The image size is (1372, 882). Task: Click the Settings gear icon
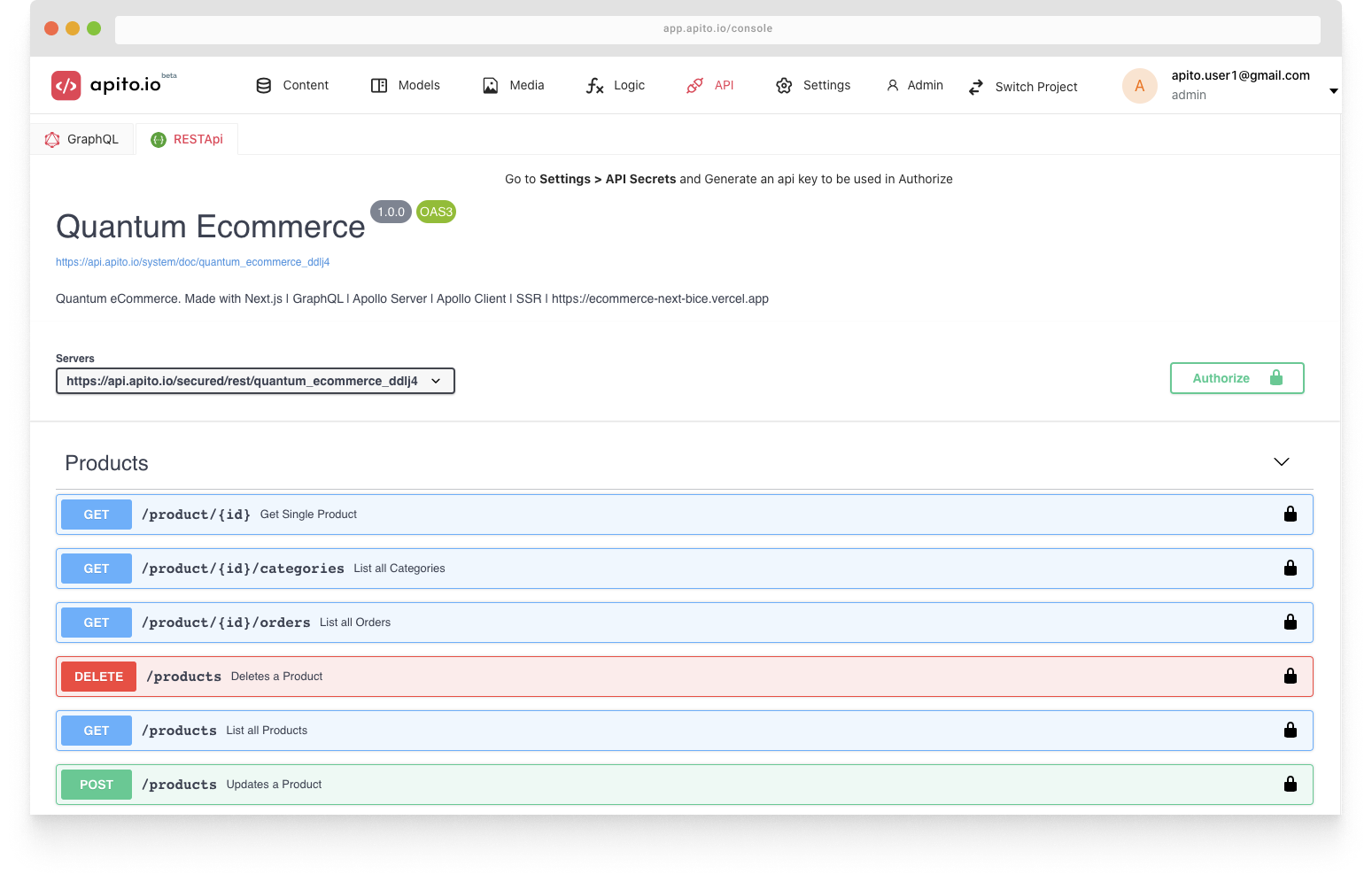coord(784,86)
